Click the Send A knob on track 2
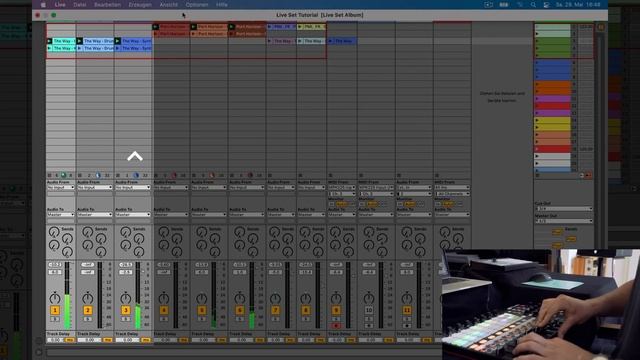The width and height of the screenshot is (640, 360). coord(87,232)
